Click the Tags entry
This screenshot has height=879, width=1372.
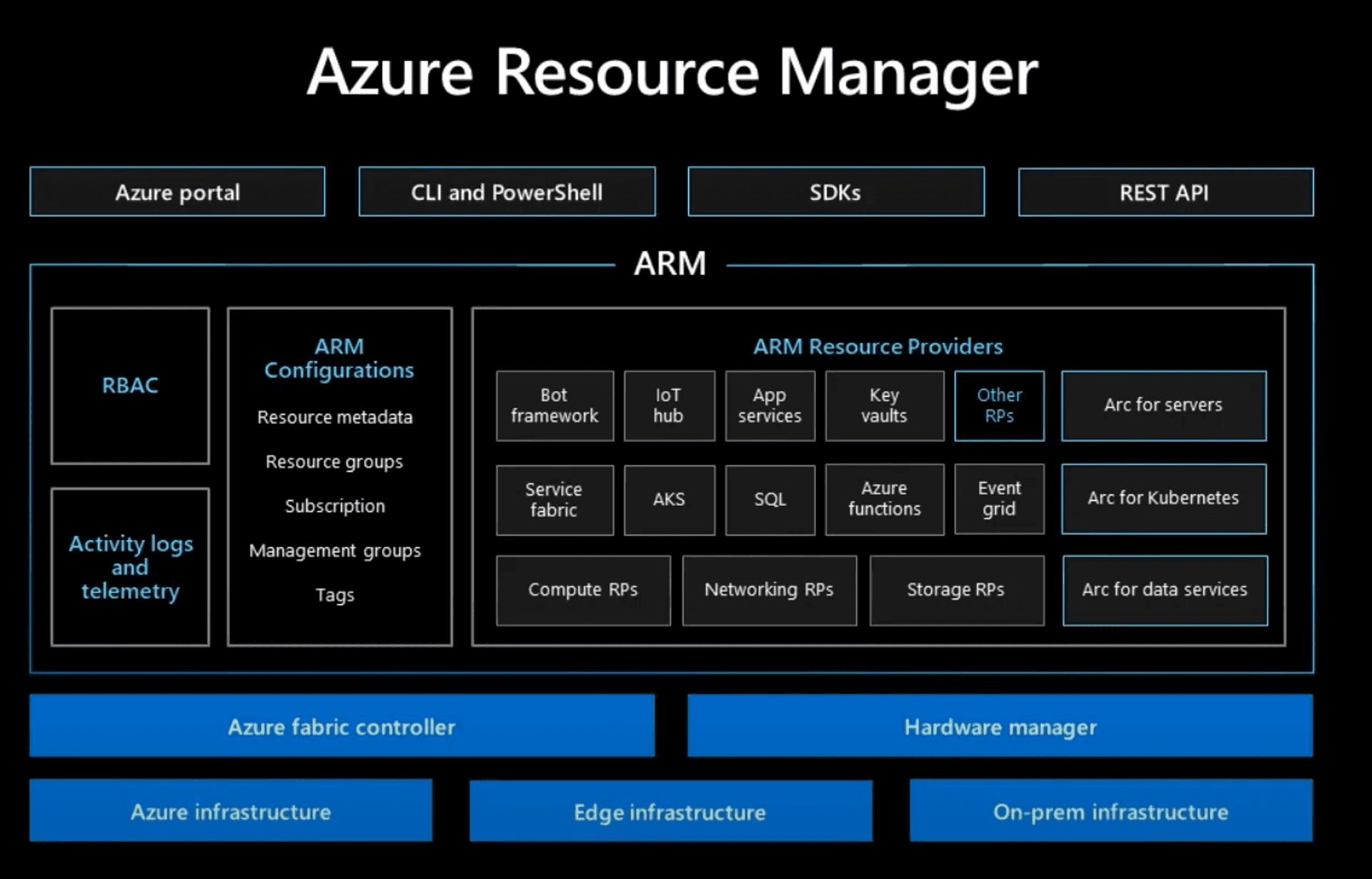coord(334,595)
